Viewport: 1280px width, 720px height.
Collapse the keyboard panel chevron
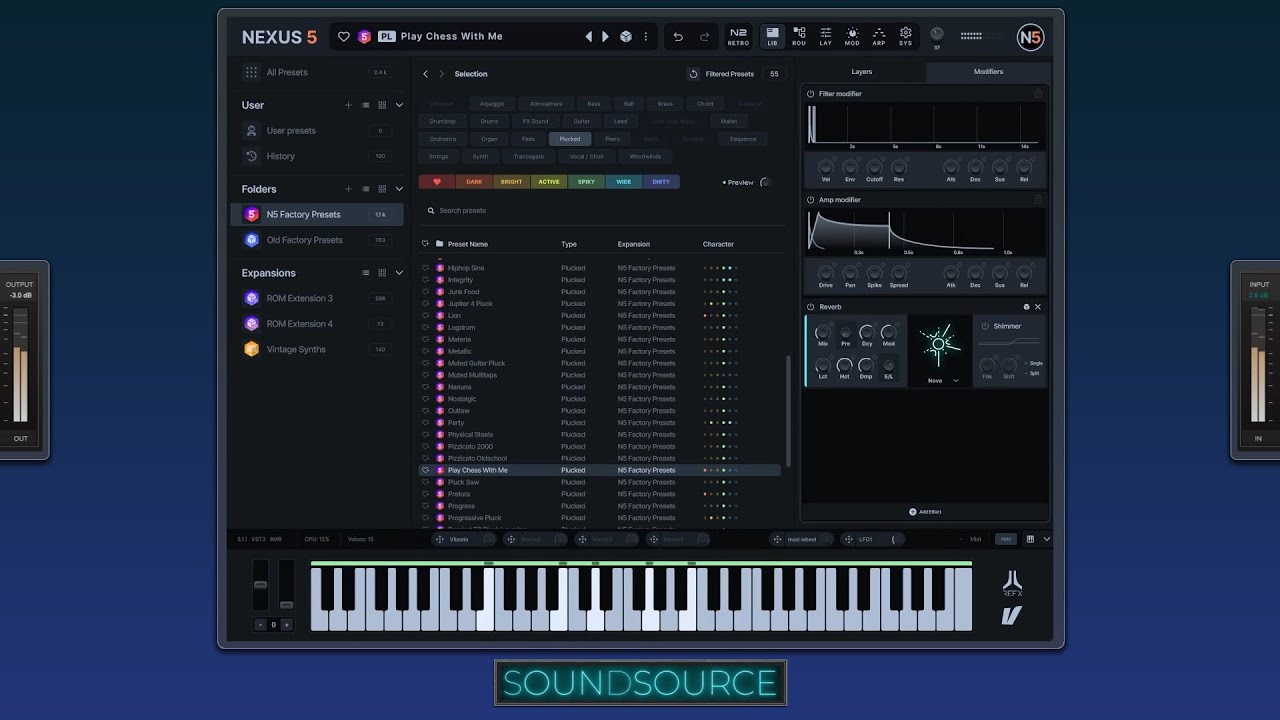point(1047,539)
